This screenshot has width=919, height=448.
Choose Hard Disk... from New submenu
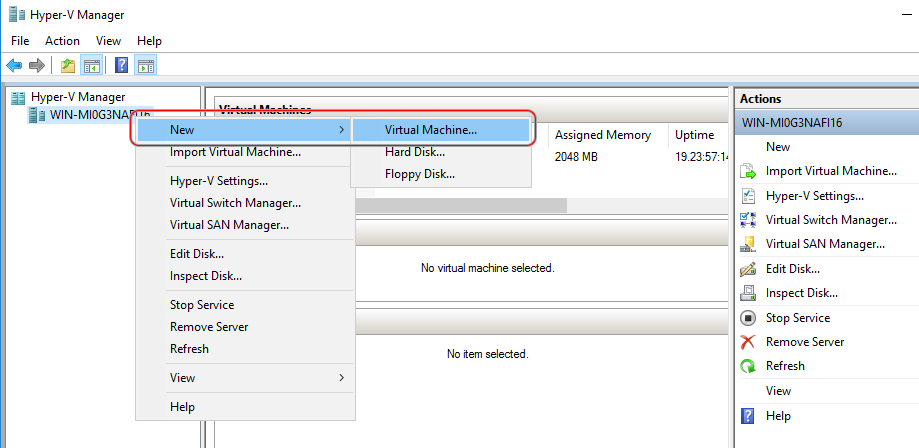[x=441, y=152]
